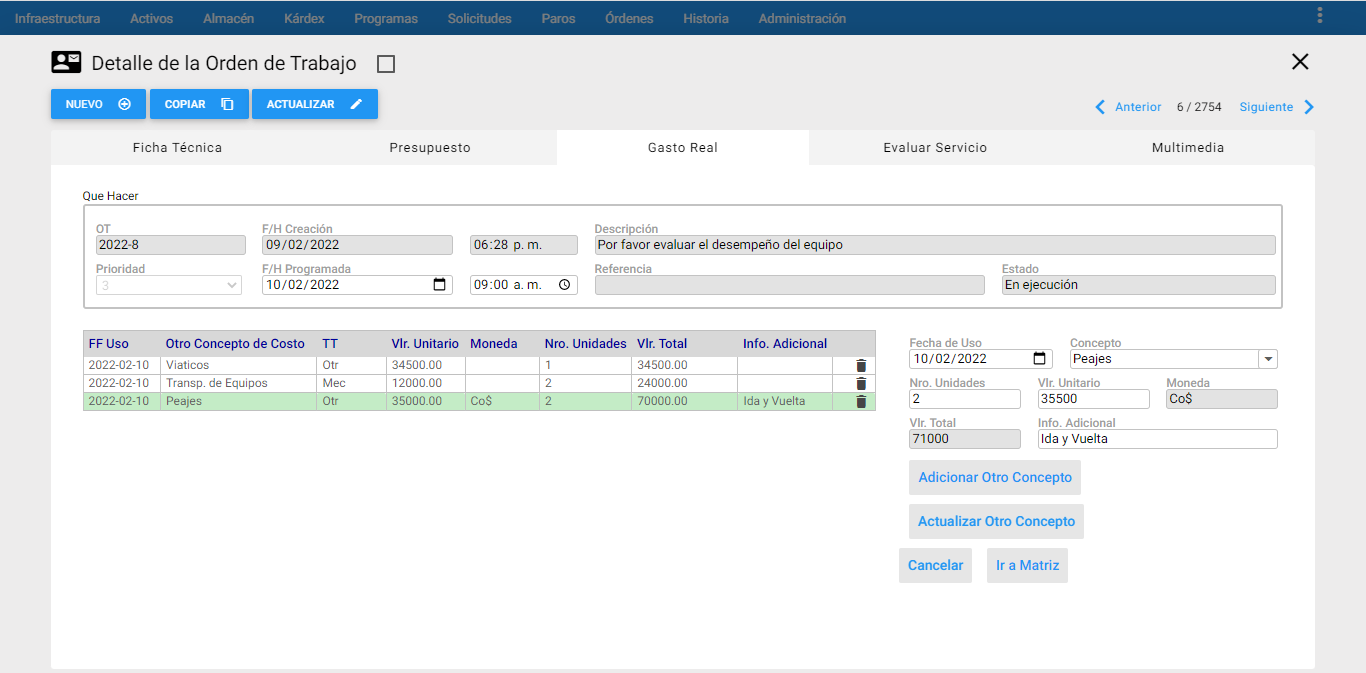Click the 34500.00 unit value cell

pos(425,365)
